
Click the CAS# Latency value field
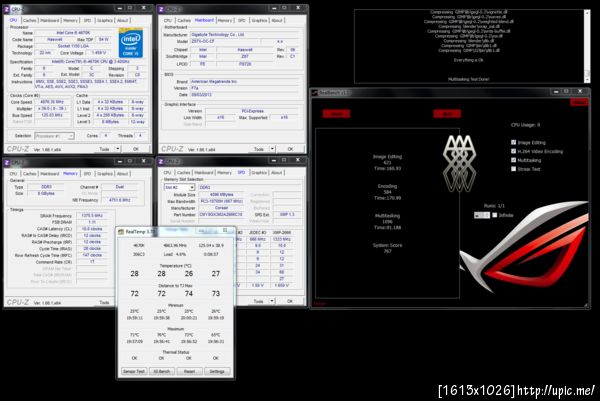pyautogui.click(x=92, y=228)
